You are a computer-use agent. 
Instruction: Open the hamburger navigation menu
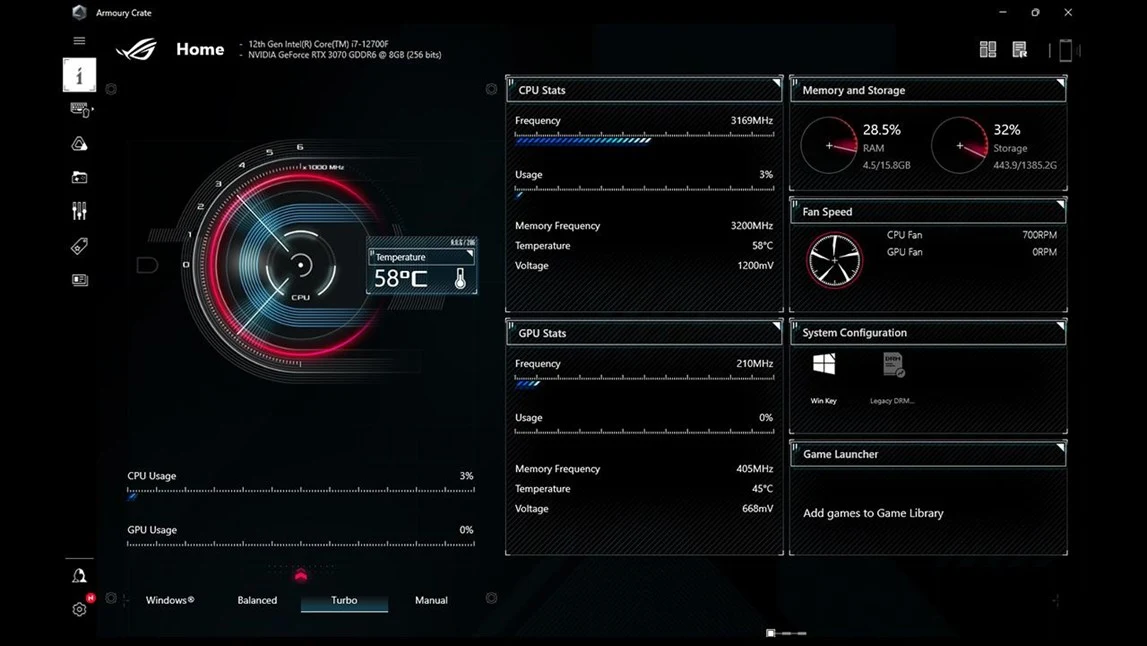click(x=79, y=41)
